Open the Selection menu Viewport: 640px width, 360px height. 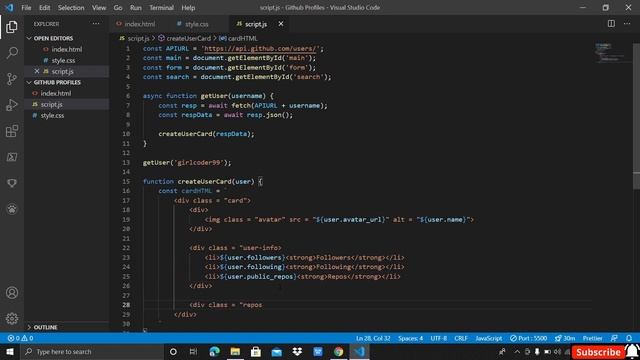[x=71, y=8]
